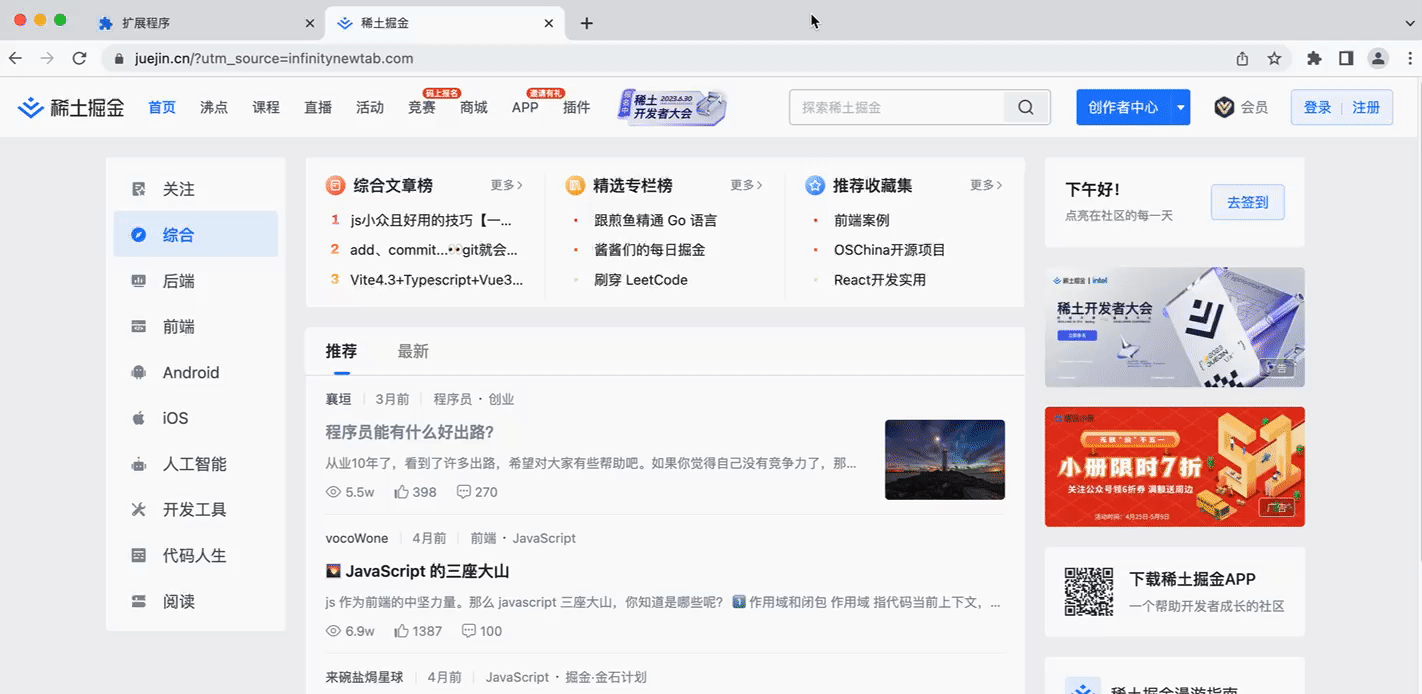Image resolution: width=1422 pixels, height=694 pixels.
Task: Open the 会员 membership badge icon
Action: (x=1224, y=107)
